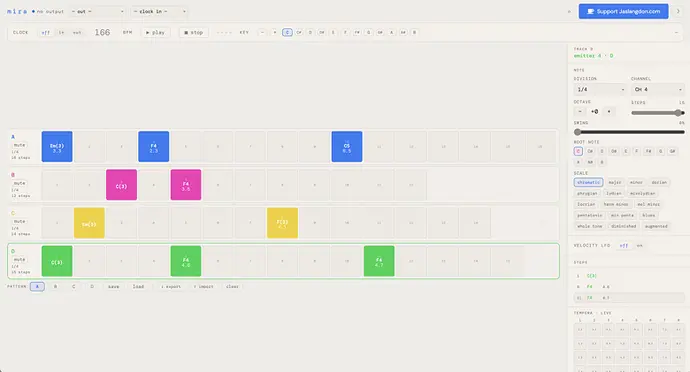The height and width of the screenshot is (372, 690).
Task: Adjust the Swing slider
Action: pyautogui.click(x=629, y=132)
